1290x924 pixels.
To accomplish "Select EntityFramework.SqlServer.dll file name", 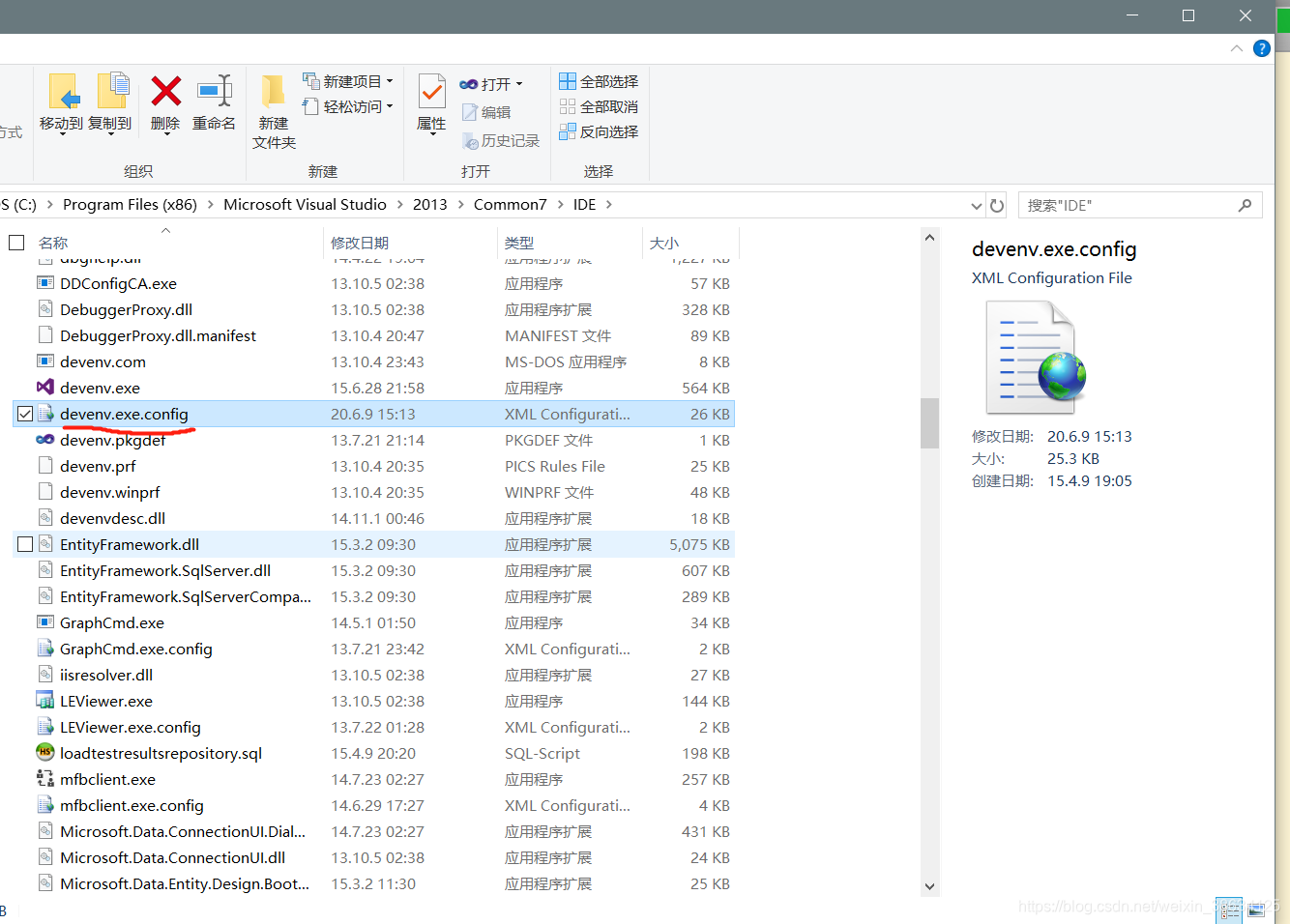I will (165, 570).
